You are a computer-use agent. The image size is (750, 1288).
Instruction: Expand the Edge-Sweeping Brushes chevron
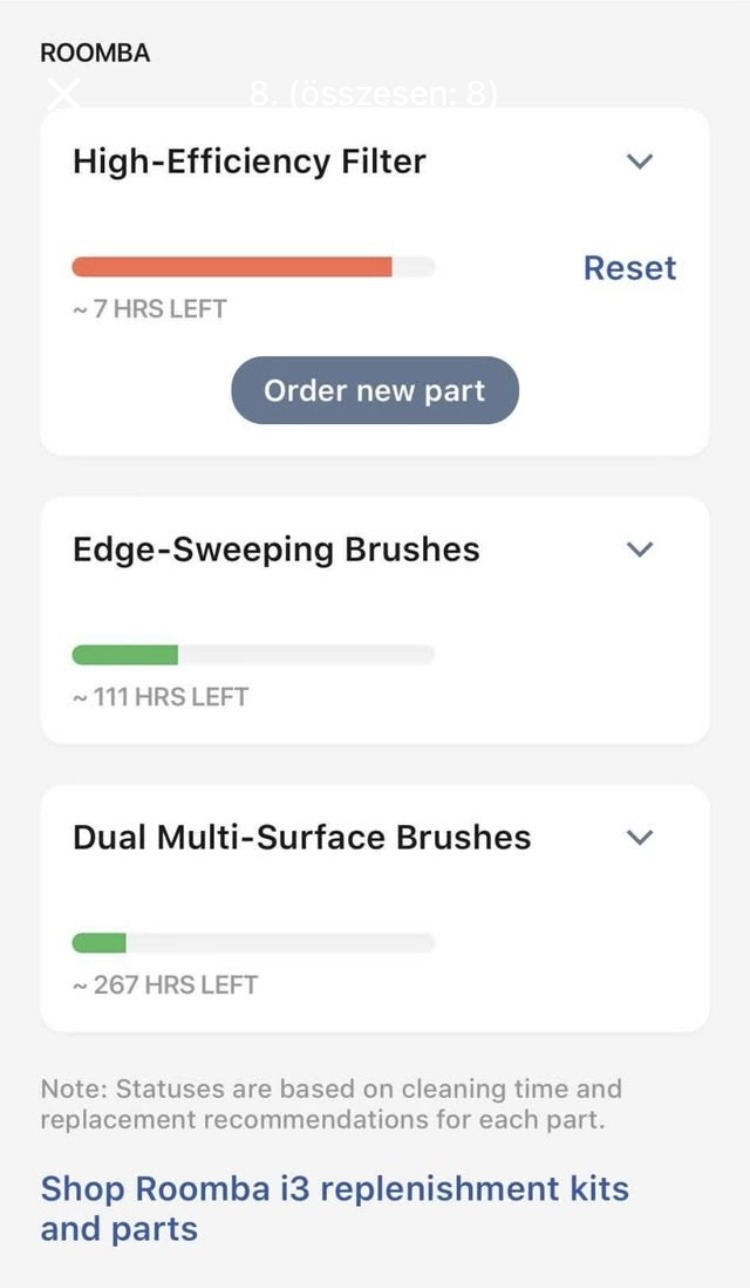pos(639,549)
